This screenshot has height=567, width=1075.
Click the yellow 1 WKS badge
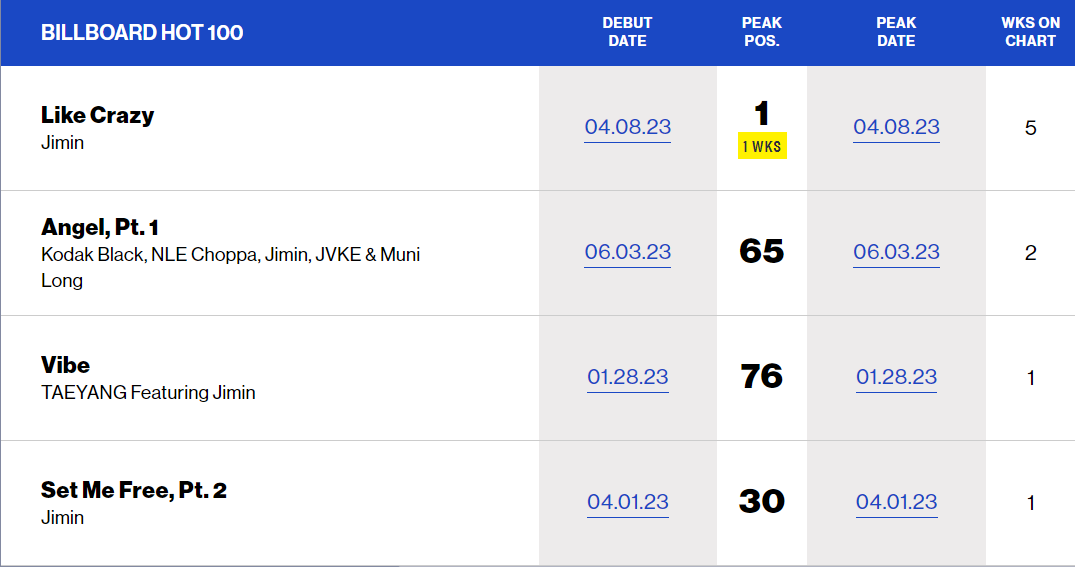(762, 147)
